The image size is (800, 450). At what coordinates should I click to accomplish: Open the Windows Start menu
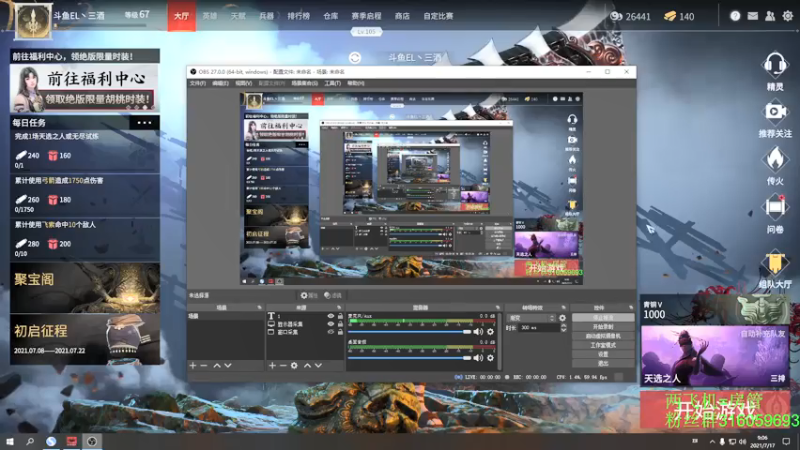point(10,441)
